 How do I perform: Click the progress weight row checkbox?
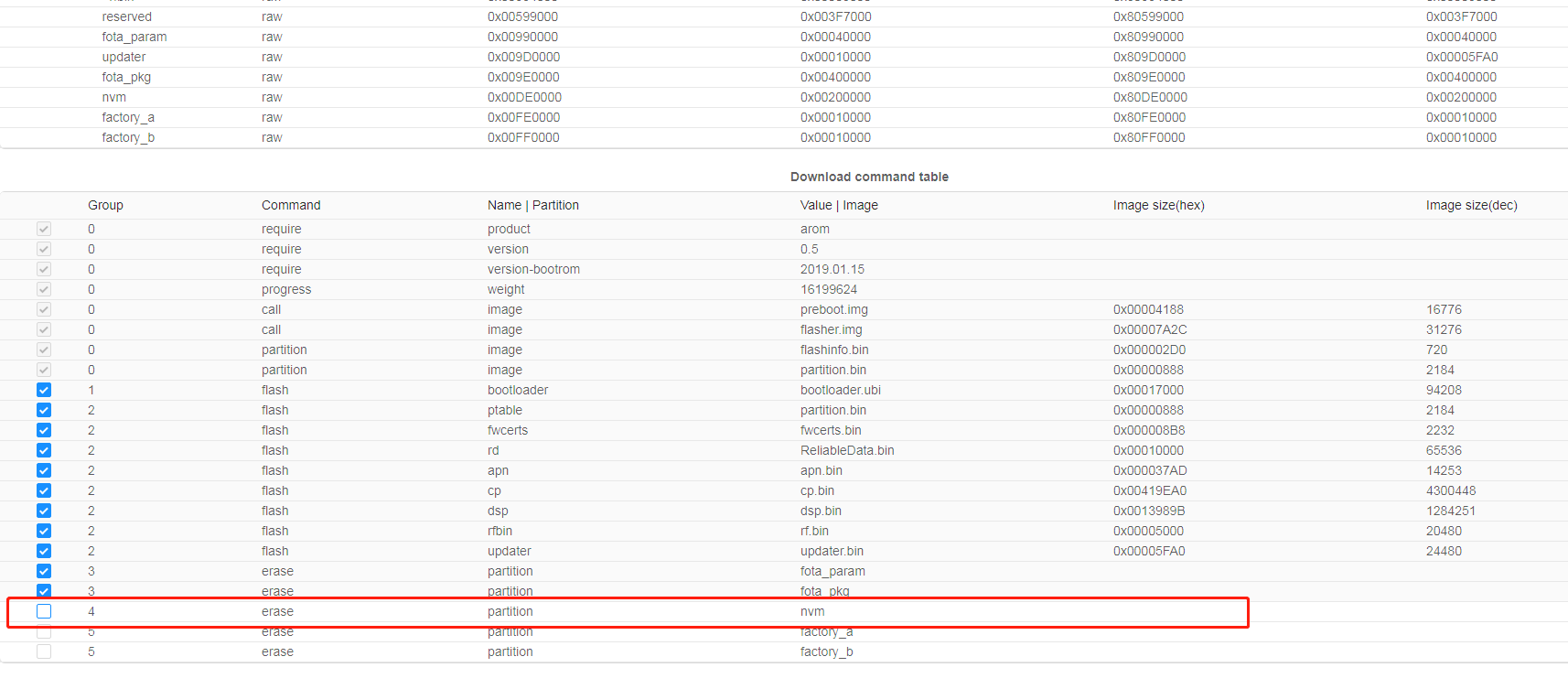[44, 289]
